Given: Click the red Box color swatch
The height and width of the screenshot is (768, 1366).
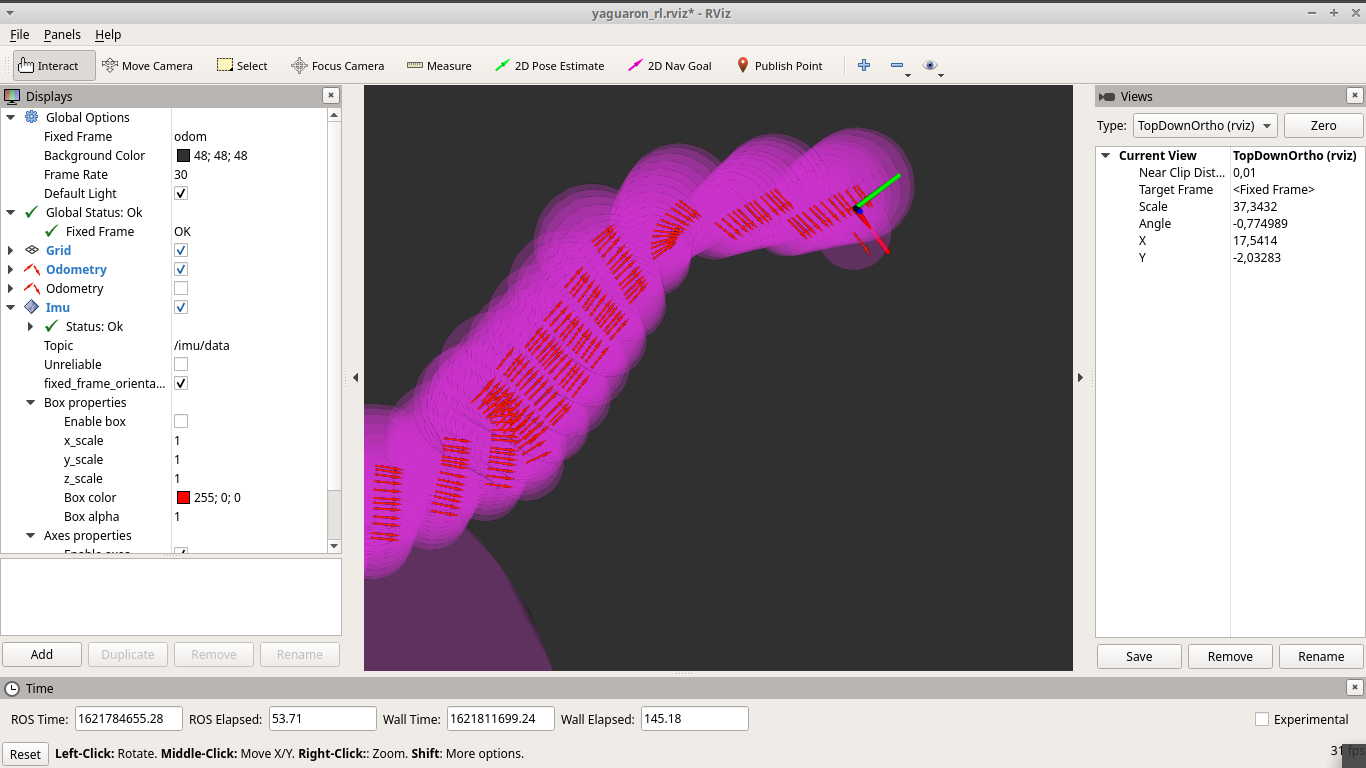Looking at the screenshot, I should point(183,497).
